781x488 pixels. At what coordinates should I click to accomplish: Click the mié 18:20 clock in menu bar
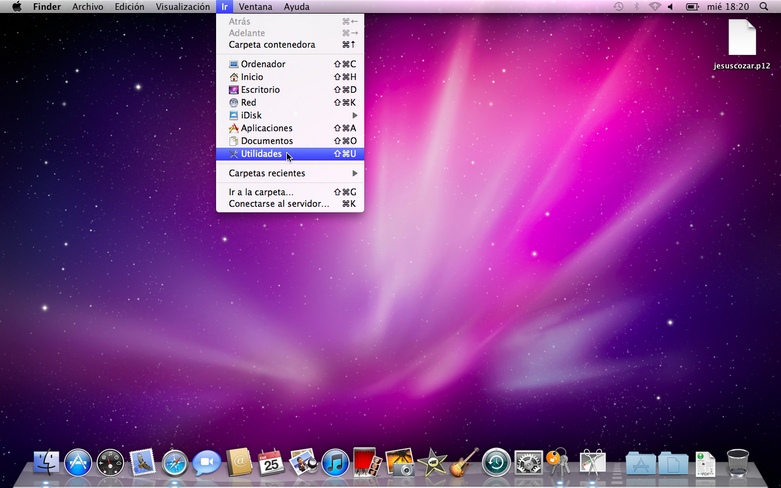pyautogui.click(x=728, y=6)
